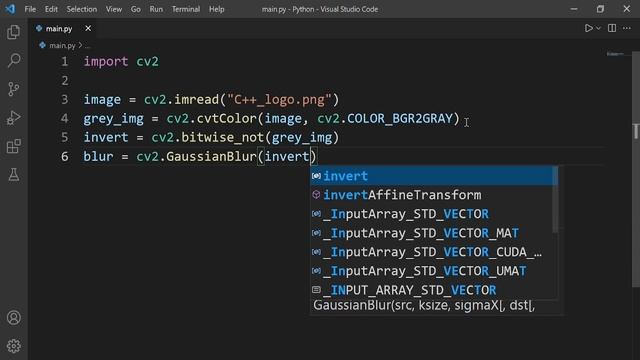Split the editor right
This screenshot has height=360, width=640.
tap(612, 28)
